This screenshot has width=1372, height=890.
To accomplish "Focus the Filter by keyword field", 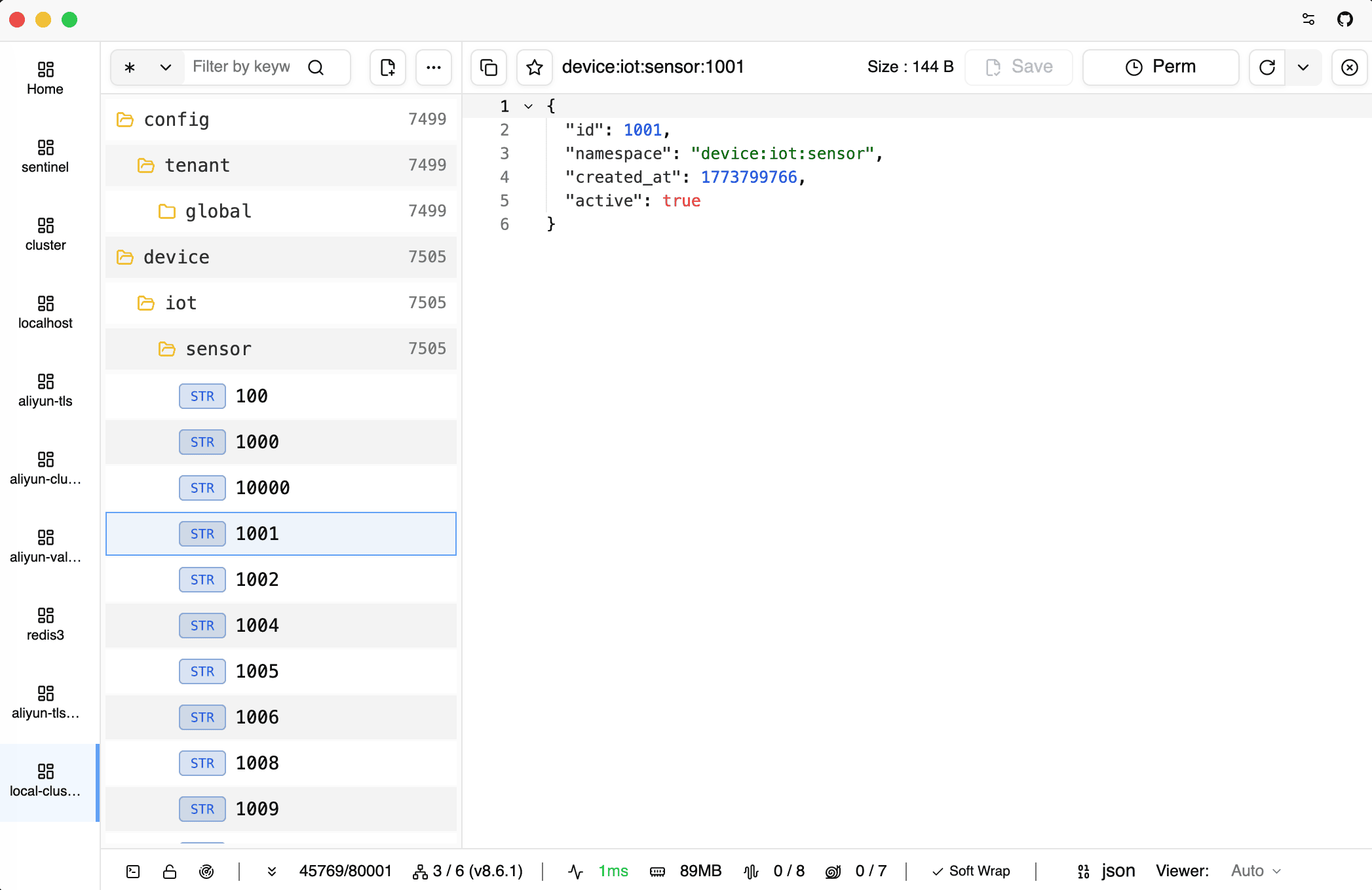I will (x=241, y=67).
